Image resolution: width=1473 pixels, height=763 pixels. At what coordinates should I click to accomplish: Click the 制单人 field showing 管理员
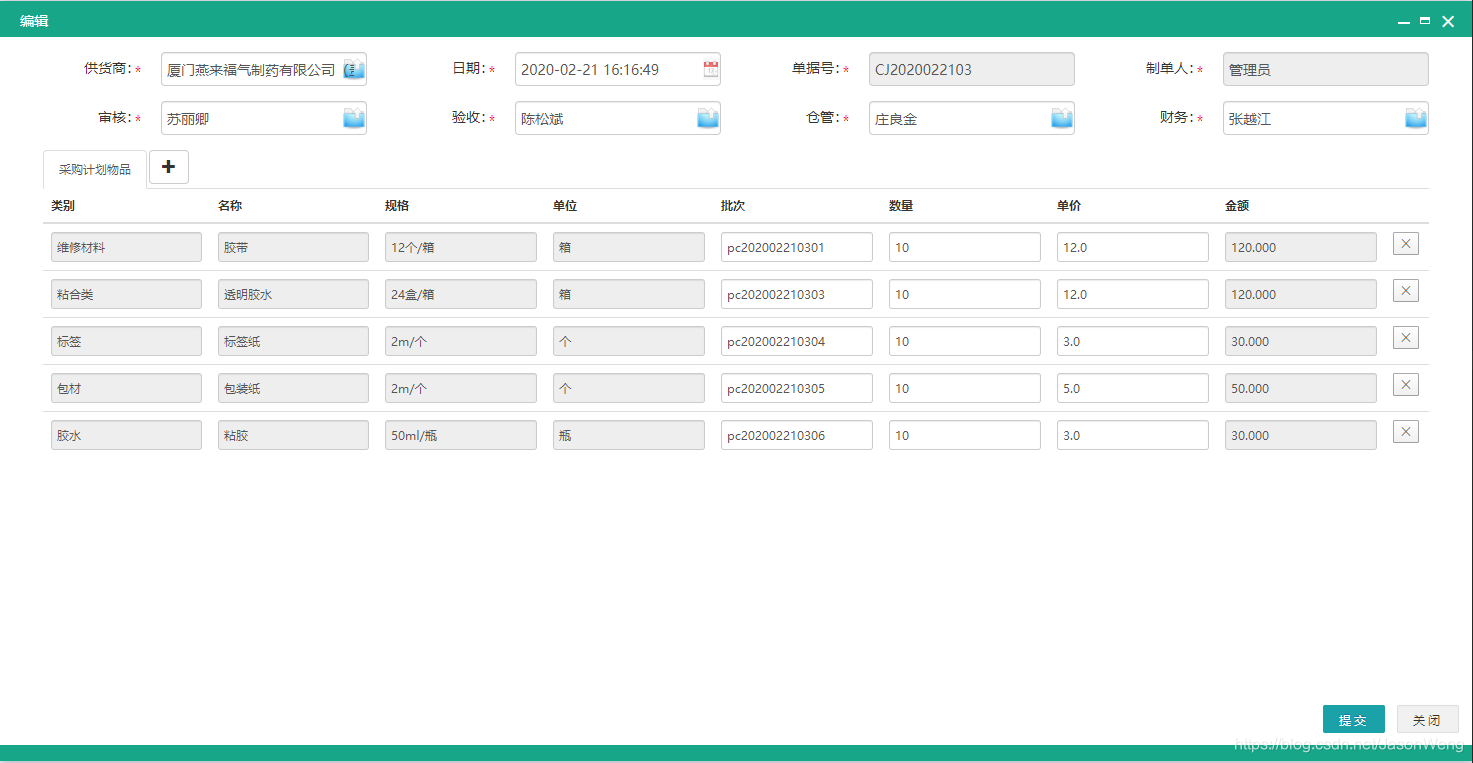coord(1326,70)
